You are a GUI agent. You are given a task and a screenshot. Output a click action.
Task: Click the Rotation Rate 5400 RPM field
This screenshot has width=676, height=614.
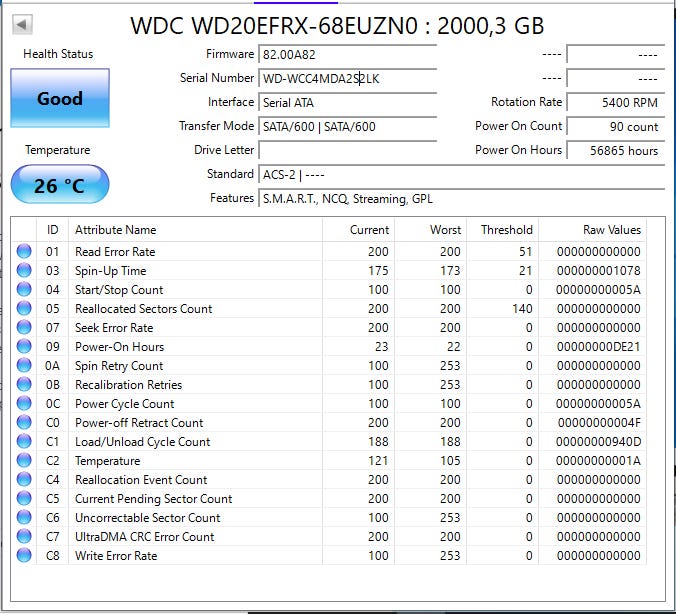616,103
